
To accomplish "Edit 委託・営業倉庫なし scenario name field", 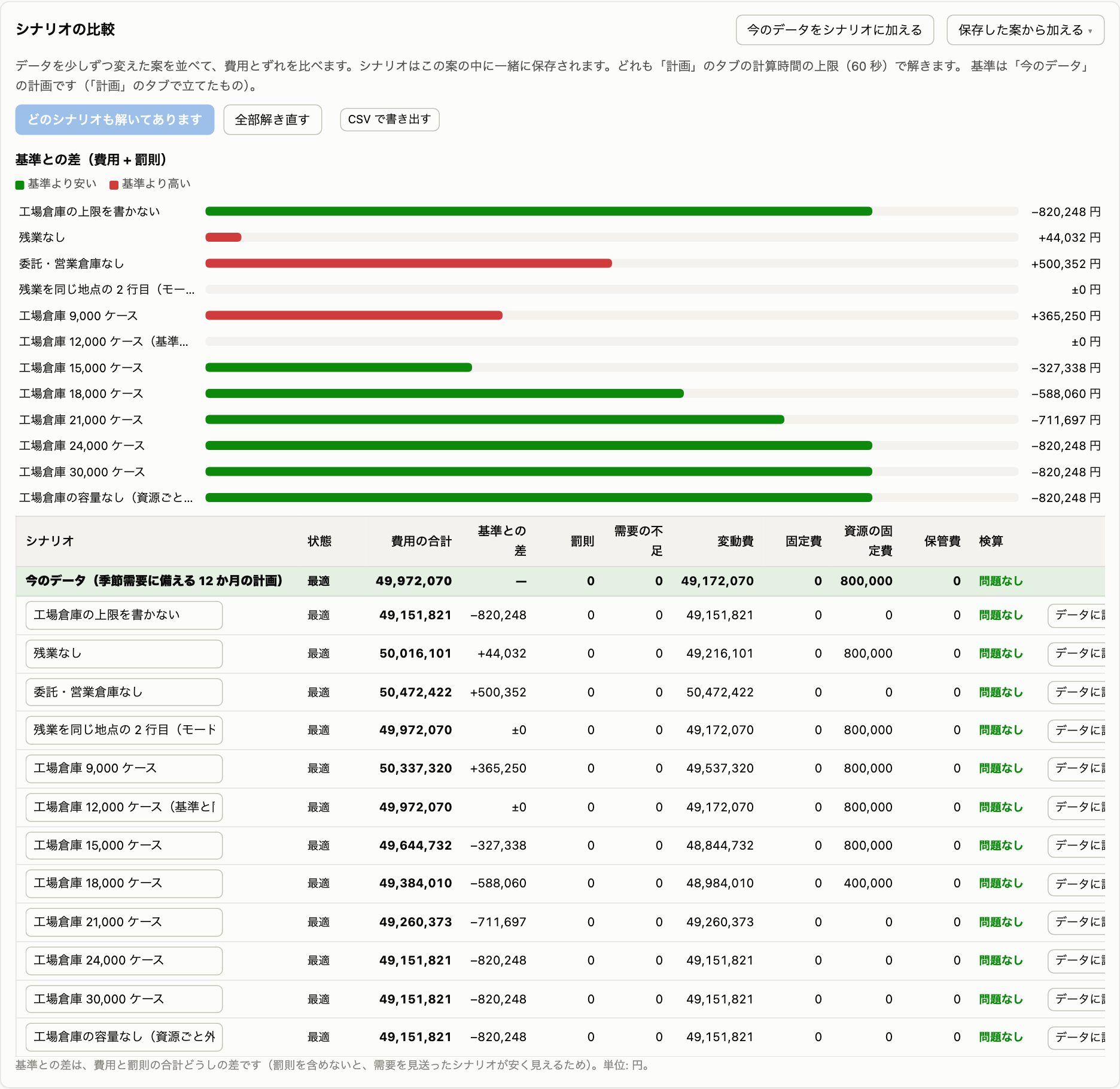I will point(124,692).
